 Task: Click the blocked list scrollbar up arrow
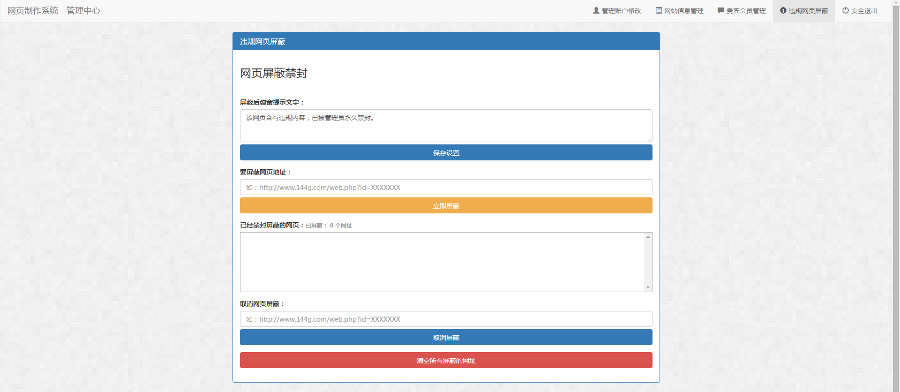(x=648, y=236)
